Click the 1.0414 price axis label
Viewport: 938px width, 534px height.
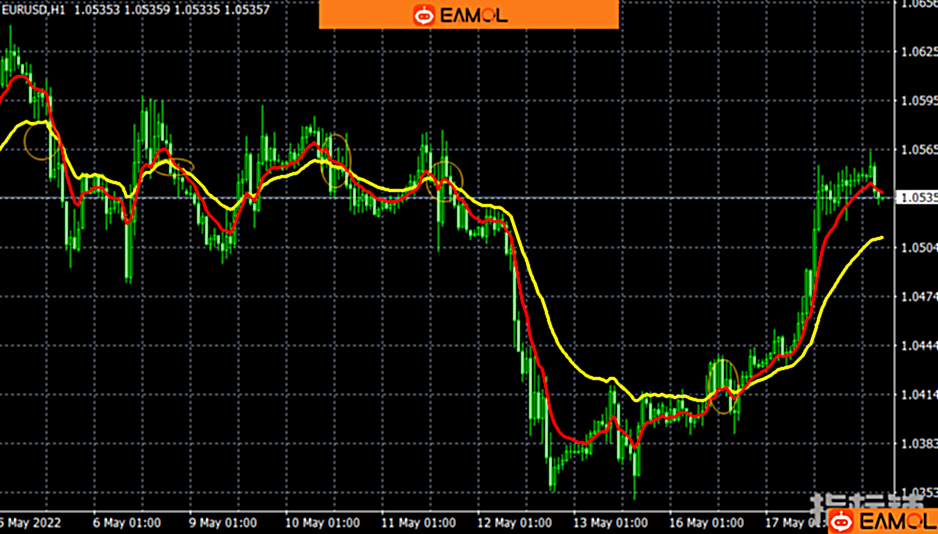click(x=919, y=394)
